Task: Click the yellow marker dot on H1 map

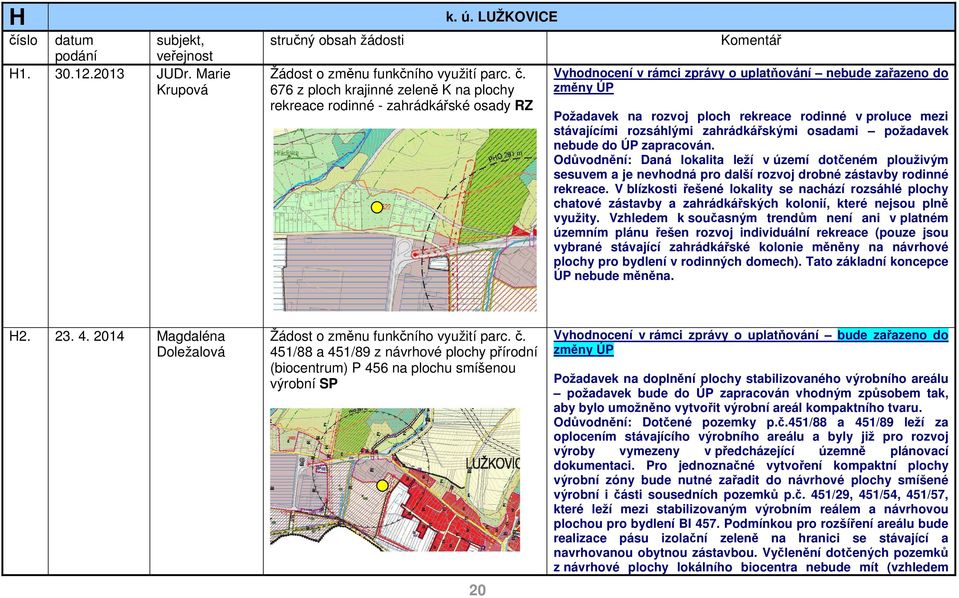Action: (377, 207)
